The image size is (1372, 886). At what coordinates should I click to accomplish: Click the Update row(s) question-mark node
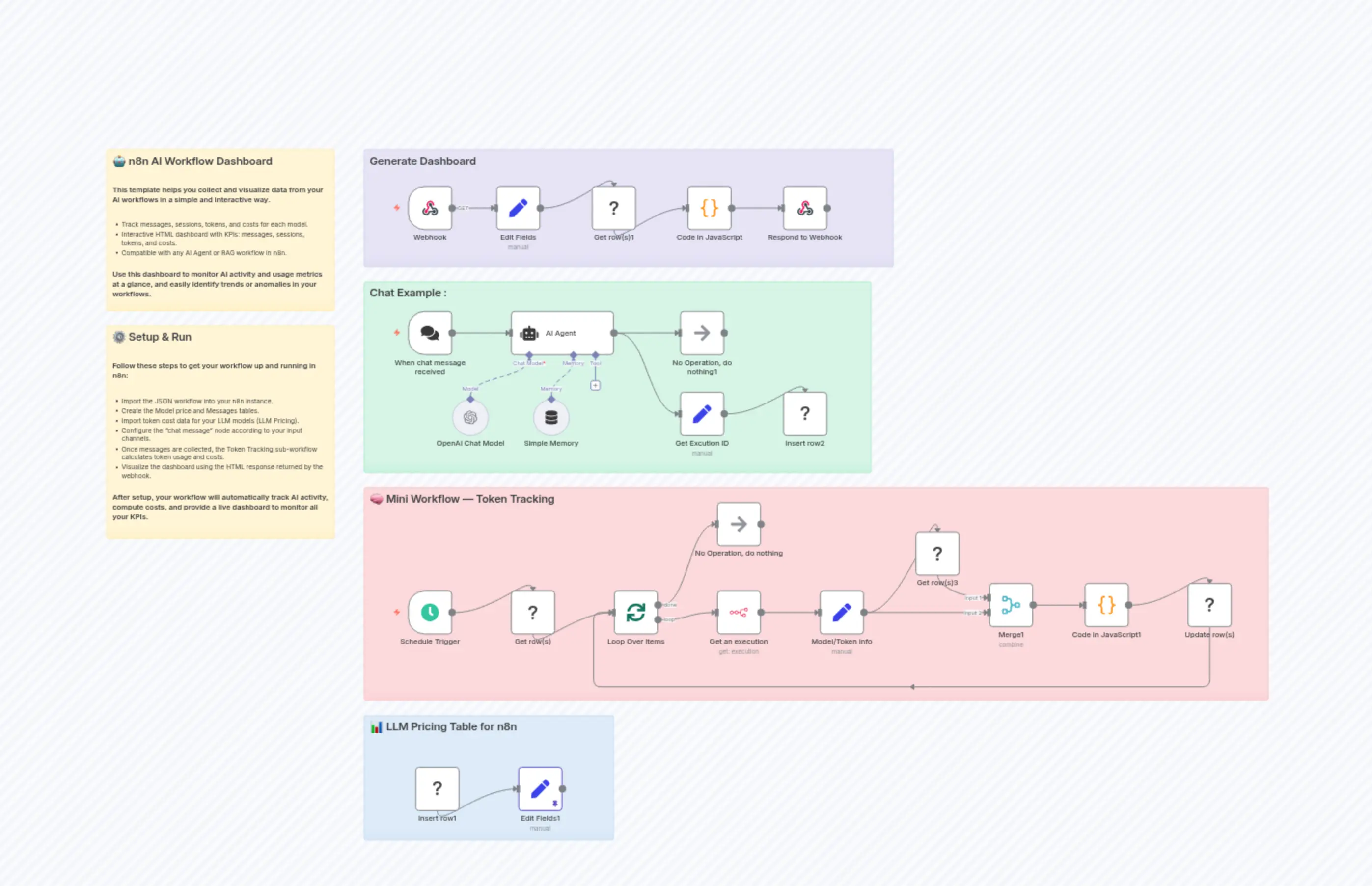pyautogui.click(x=1209, y=605)
